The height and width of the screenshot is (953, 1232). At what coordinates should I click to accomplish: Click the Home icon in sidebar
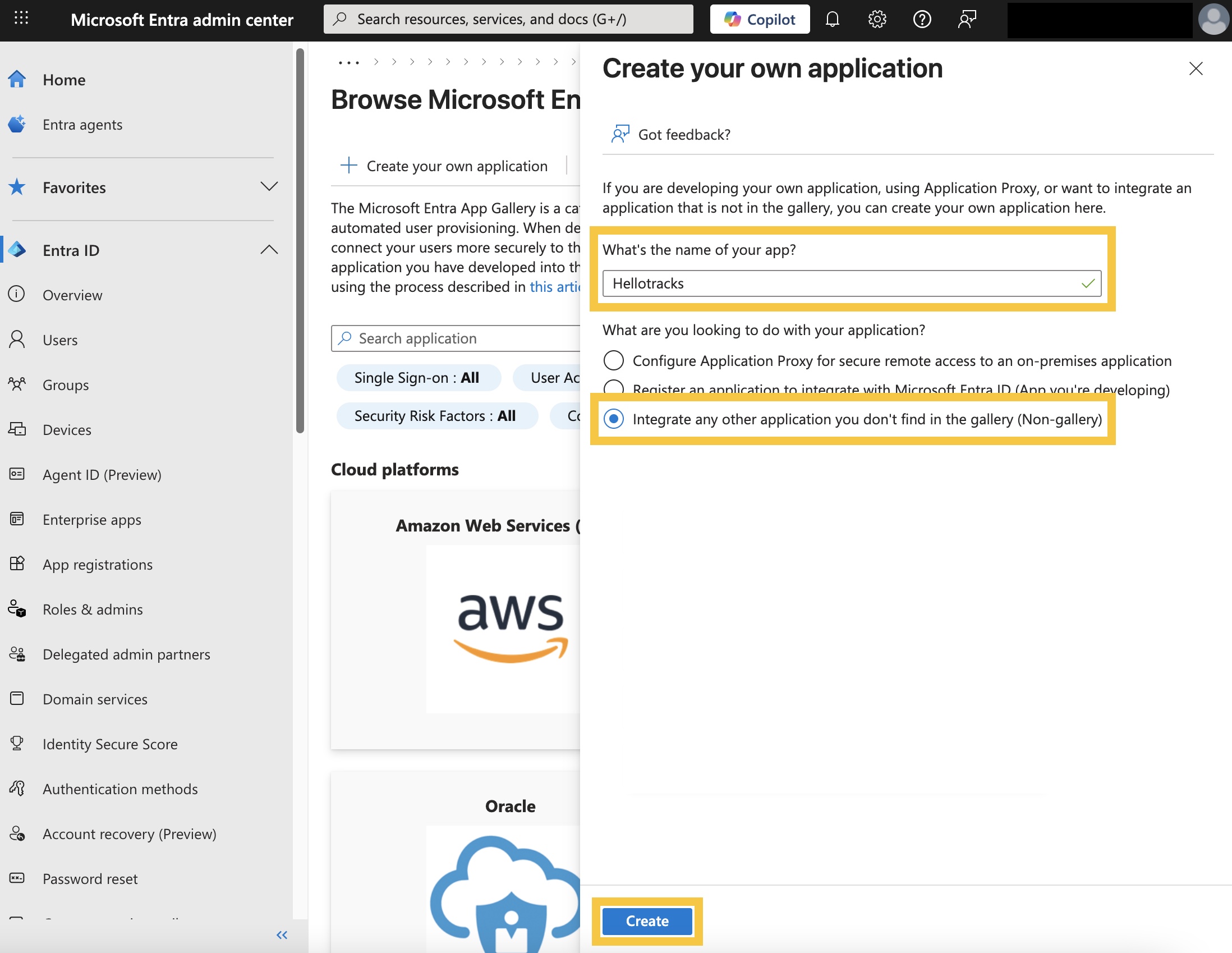click(x=17, y=80)
